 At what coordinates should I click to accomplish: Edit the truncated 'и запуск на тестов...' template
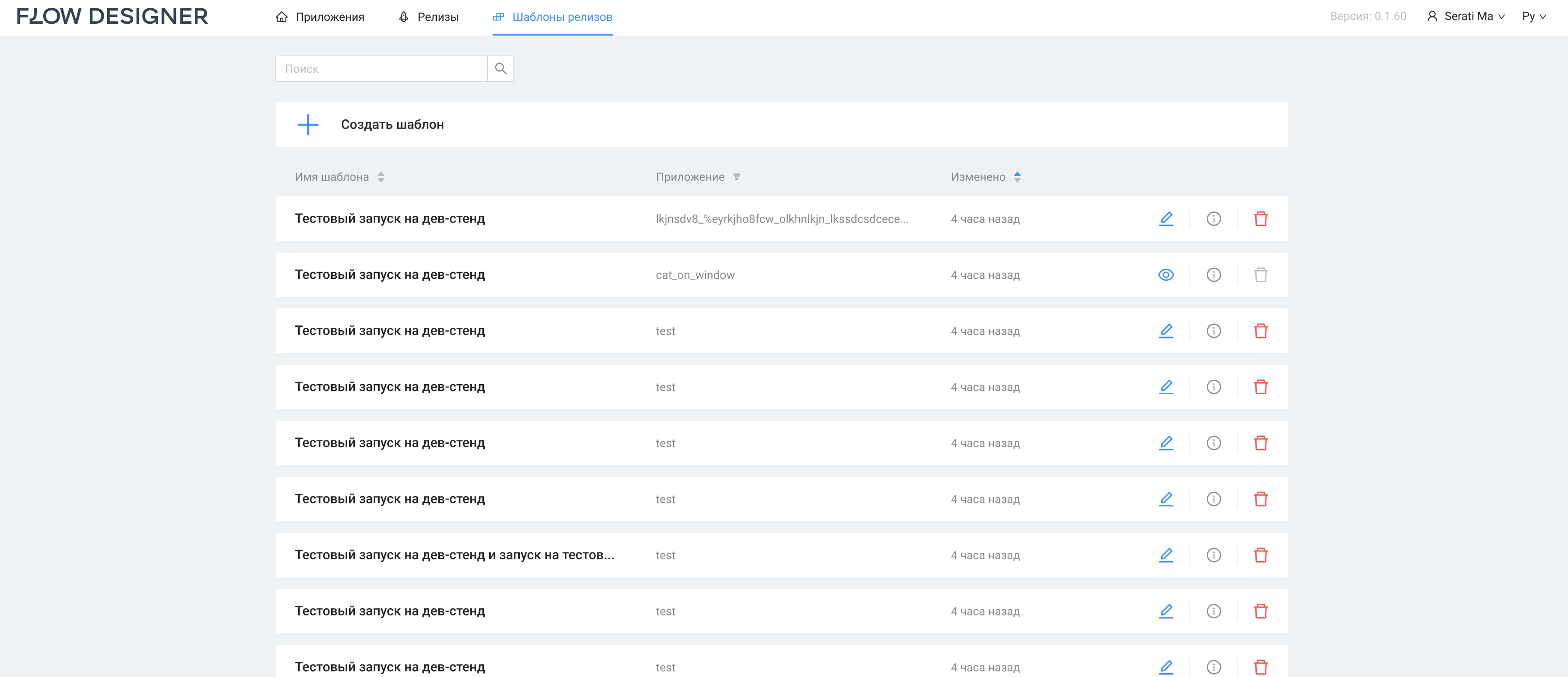point(1166,555)
